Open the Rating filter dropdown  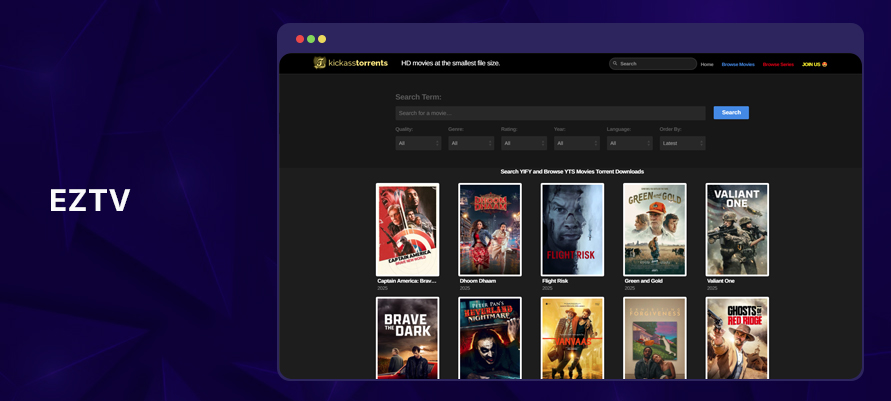524,143
